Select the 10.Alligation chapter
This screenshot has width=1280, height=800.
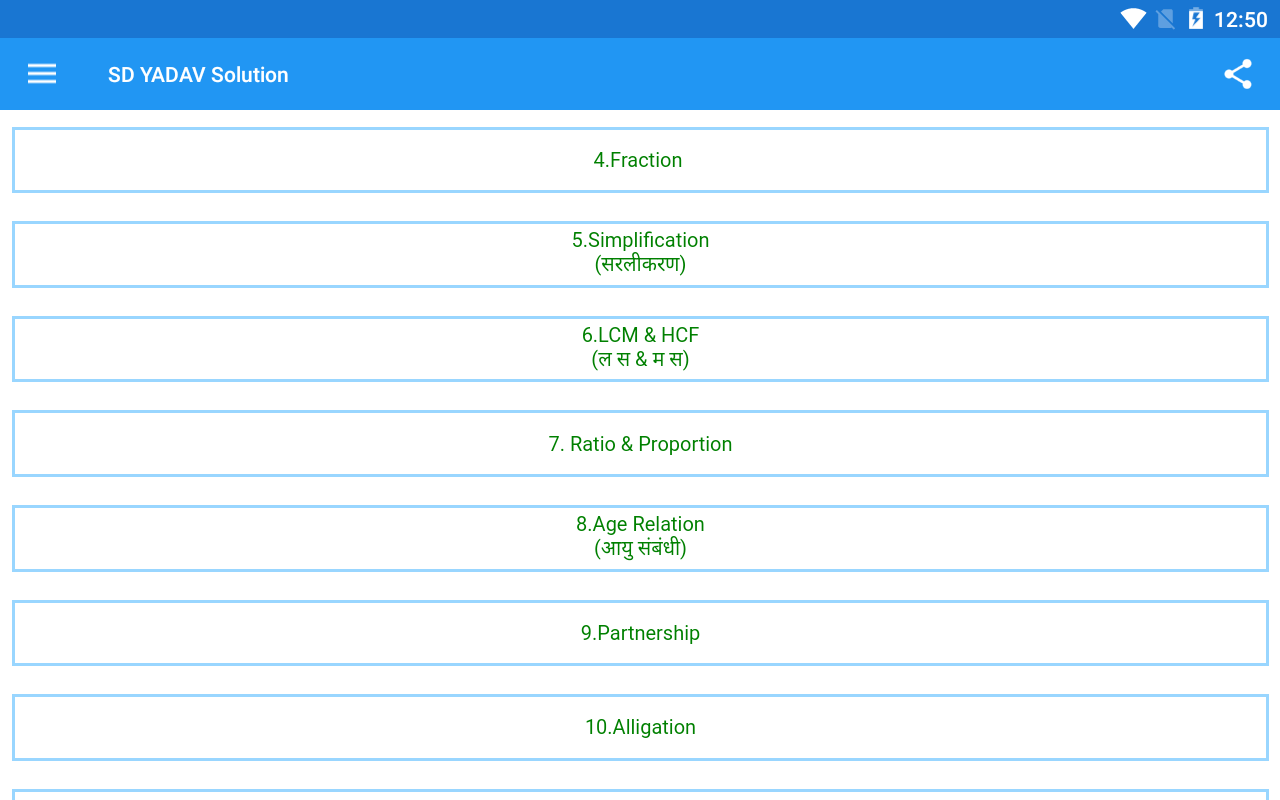coord(640,727)
